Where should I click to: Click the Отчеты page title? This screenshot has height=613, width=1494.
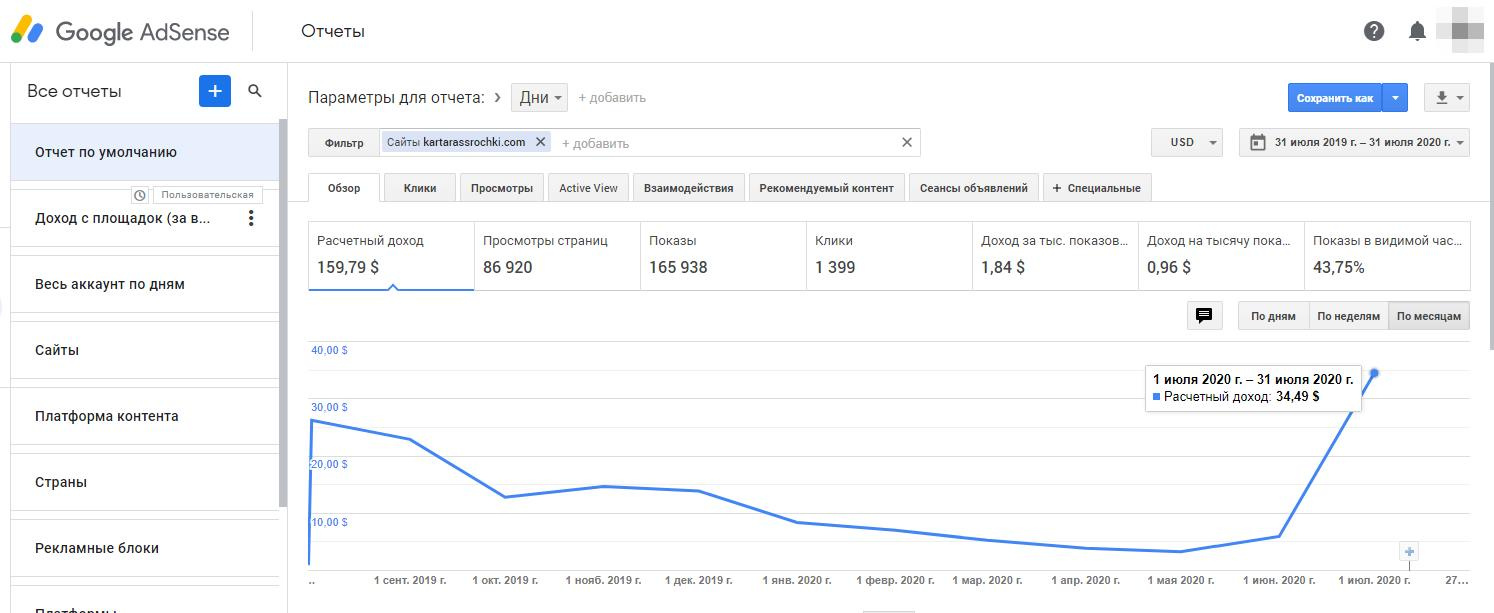point(333,31)
